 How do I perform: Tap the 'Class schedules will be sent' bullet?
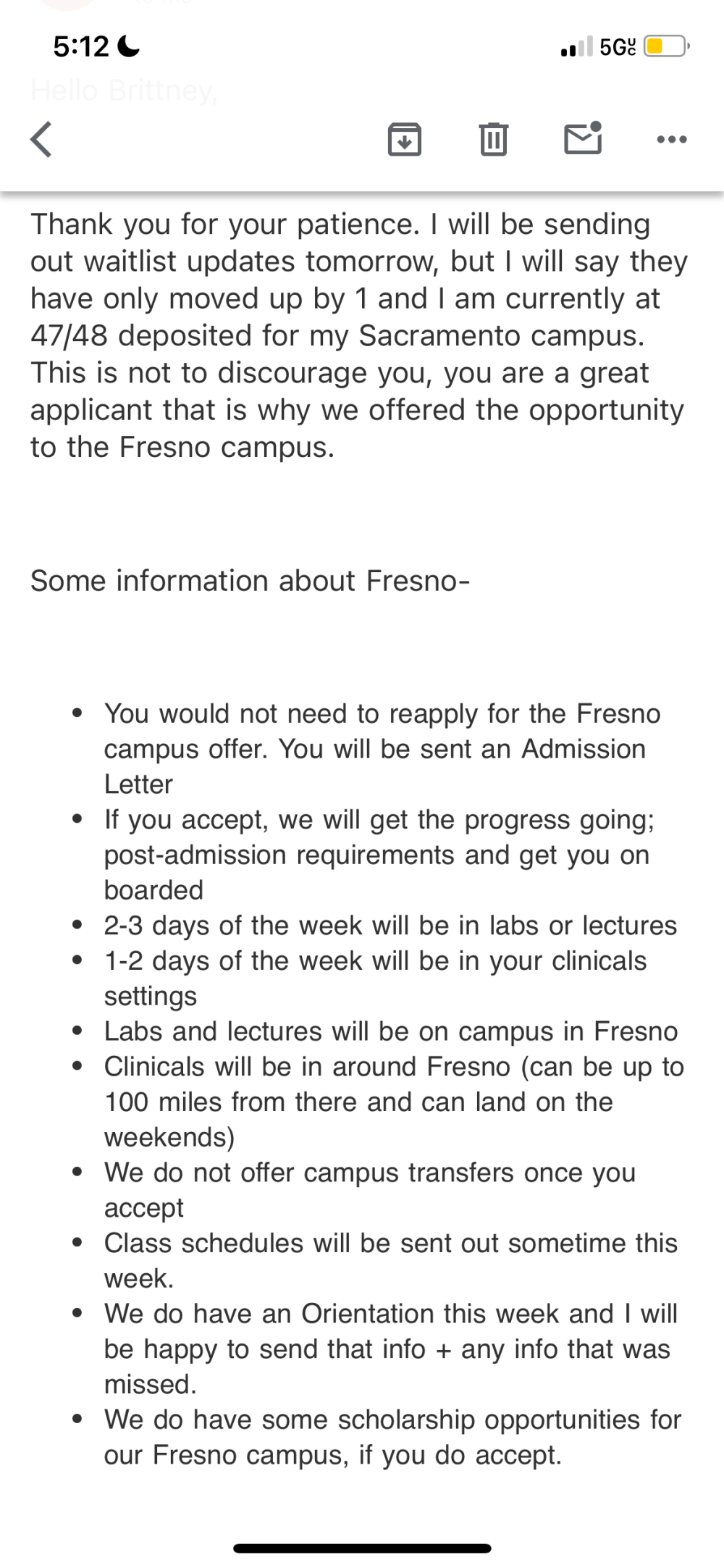391,1261
